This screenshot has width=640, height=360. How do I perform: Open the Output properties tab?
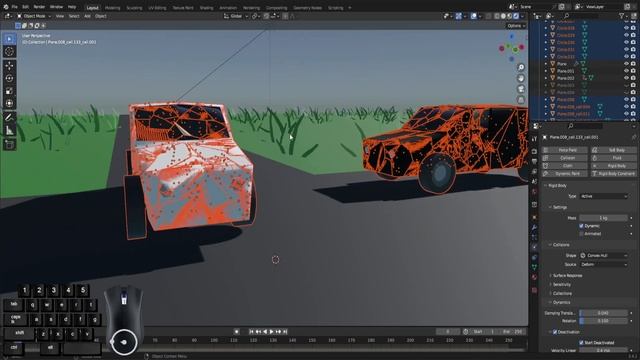pyautogui.click(x=534, y=161)
